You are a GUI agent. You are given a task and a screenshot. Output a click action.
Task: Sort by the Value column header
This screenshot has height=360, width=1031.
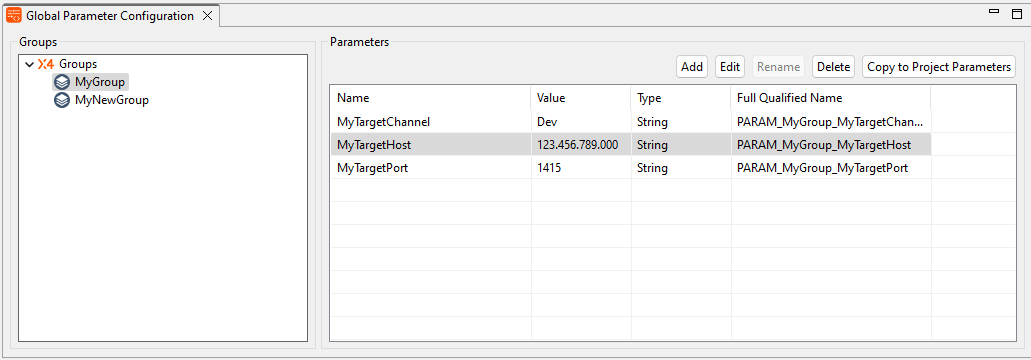[581, 98]
